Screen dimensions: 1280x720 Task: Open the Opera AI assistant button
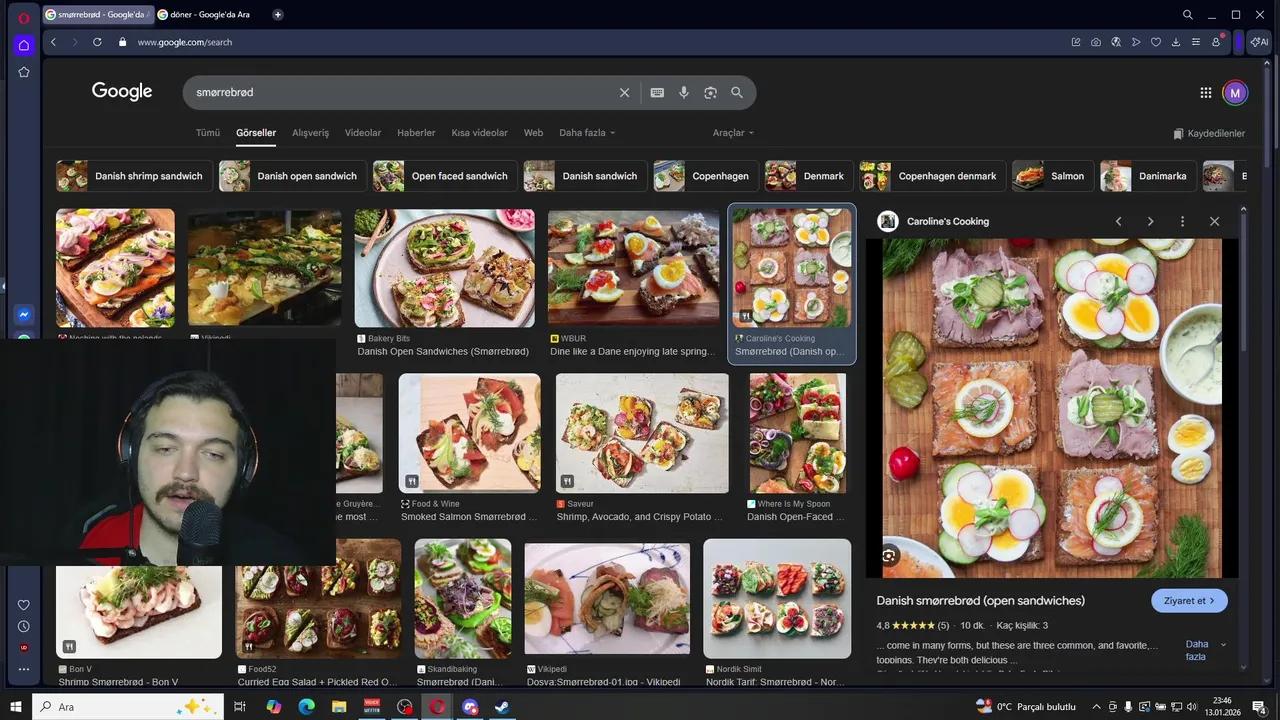pos(1259,42)
